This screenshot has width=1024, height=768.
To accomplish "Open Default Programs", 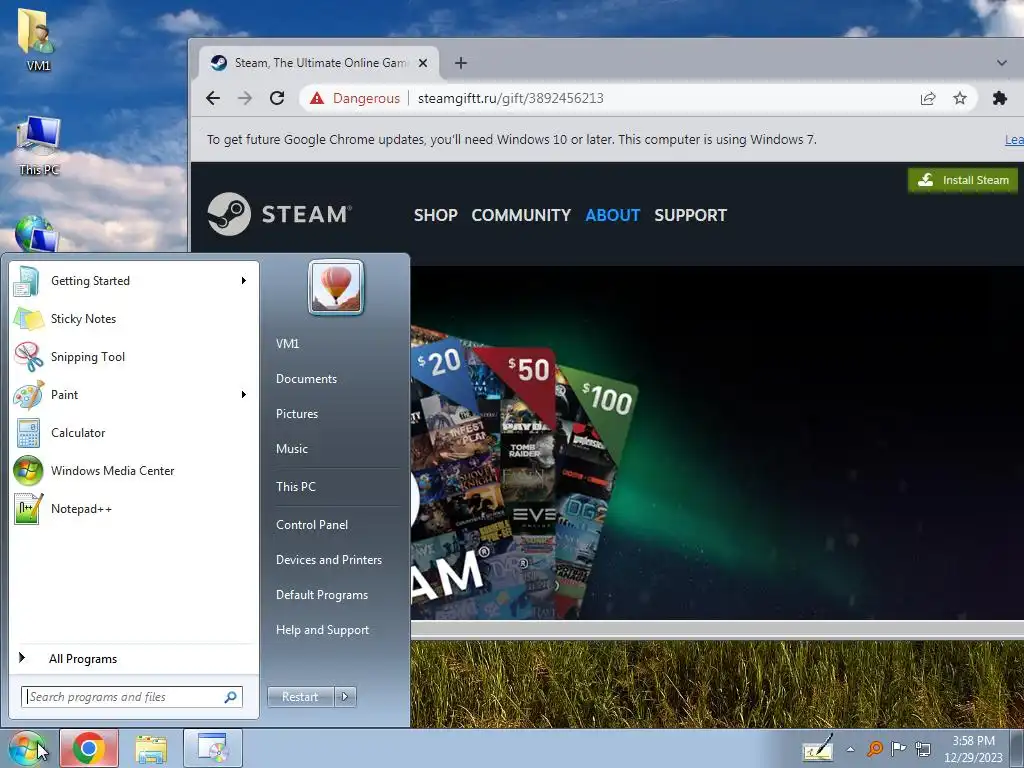I will pyautogui.click(x=322, y=595).
